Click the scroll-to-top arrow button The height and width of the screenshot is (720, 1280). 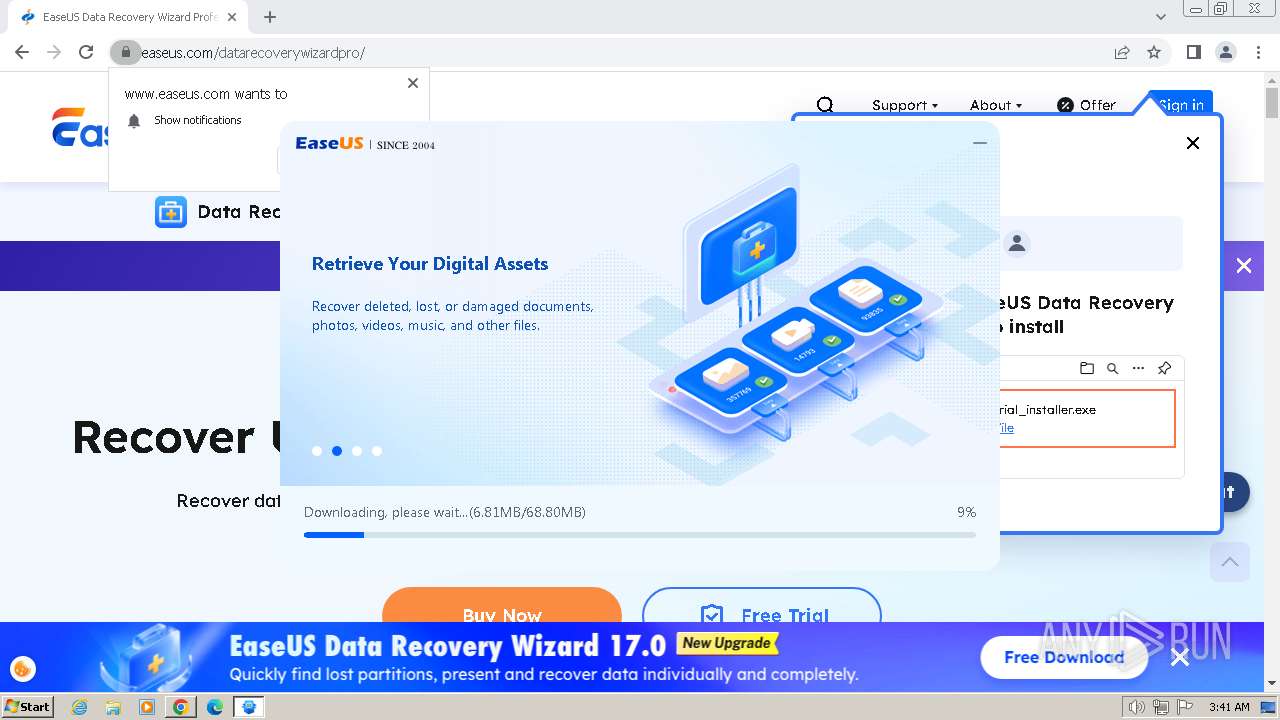click(x=1230, y=562)
